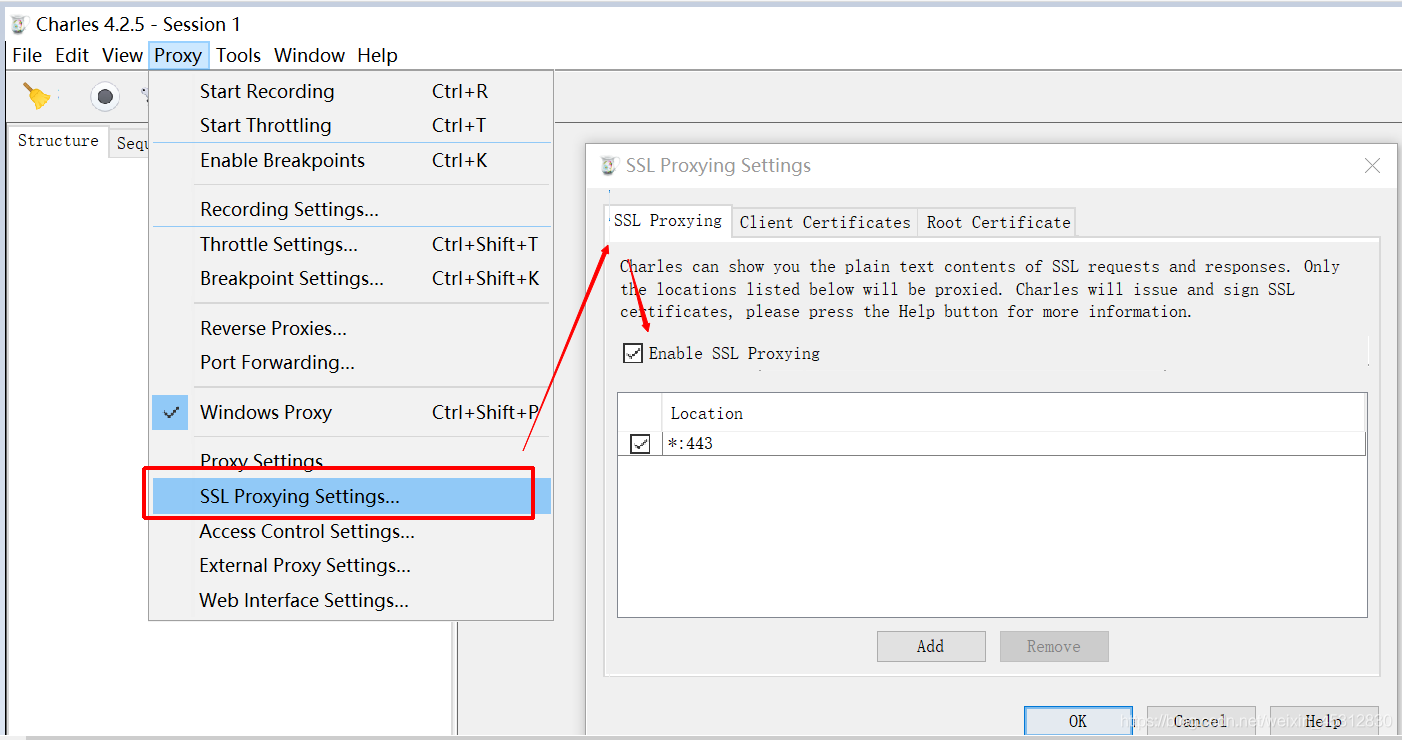The height and width of the screenshot is (740, 1402).
Task: Open the Tools menu
Action: pyautogui.click(x=238, y=55)
